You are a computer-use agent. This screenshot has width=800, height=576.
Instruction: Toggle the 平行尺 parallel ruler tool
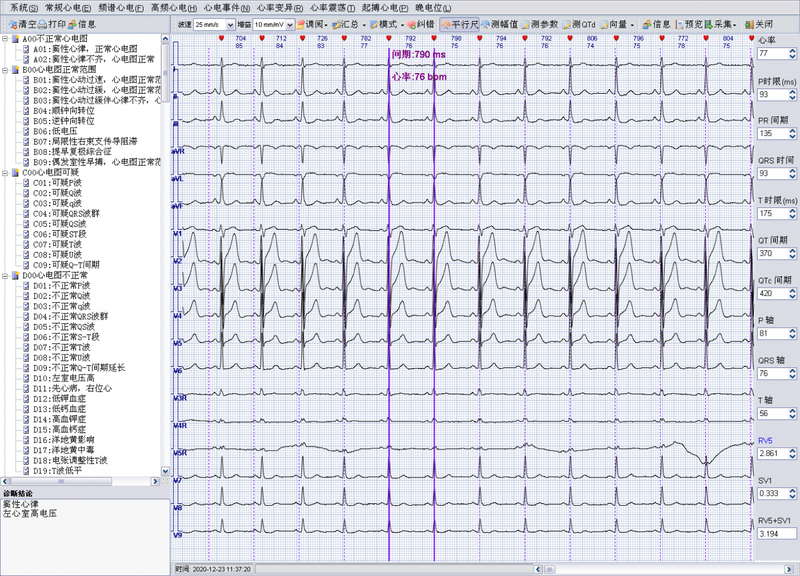pyautogui.click(x=460, y=24)
